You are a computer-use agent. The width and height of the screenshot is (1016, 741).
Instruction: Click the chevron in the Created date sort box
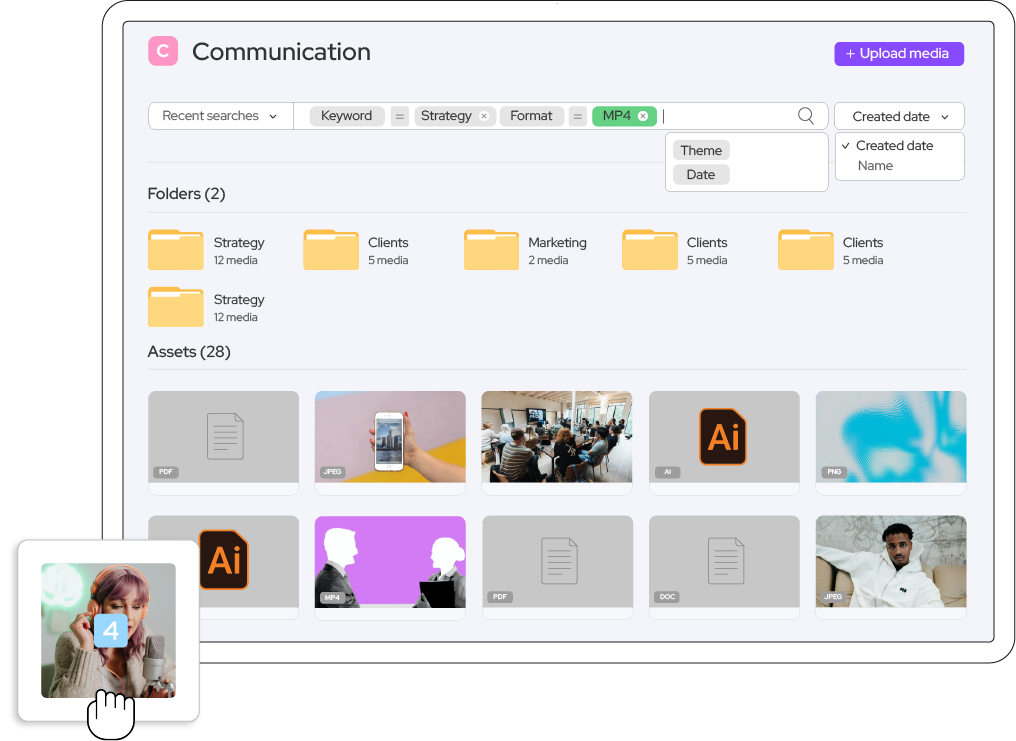(945, 117)
